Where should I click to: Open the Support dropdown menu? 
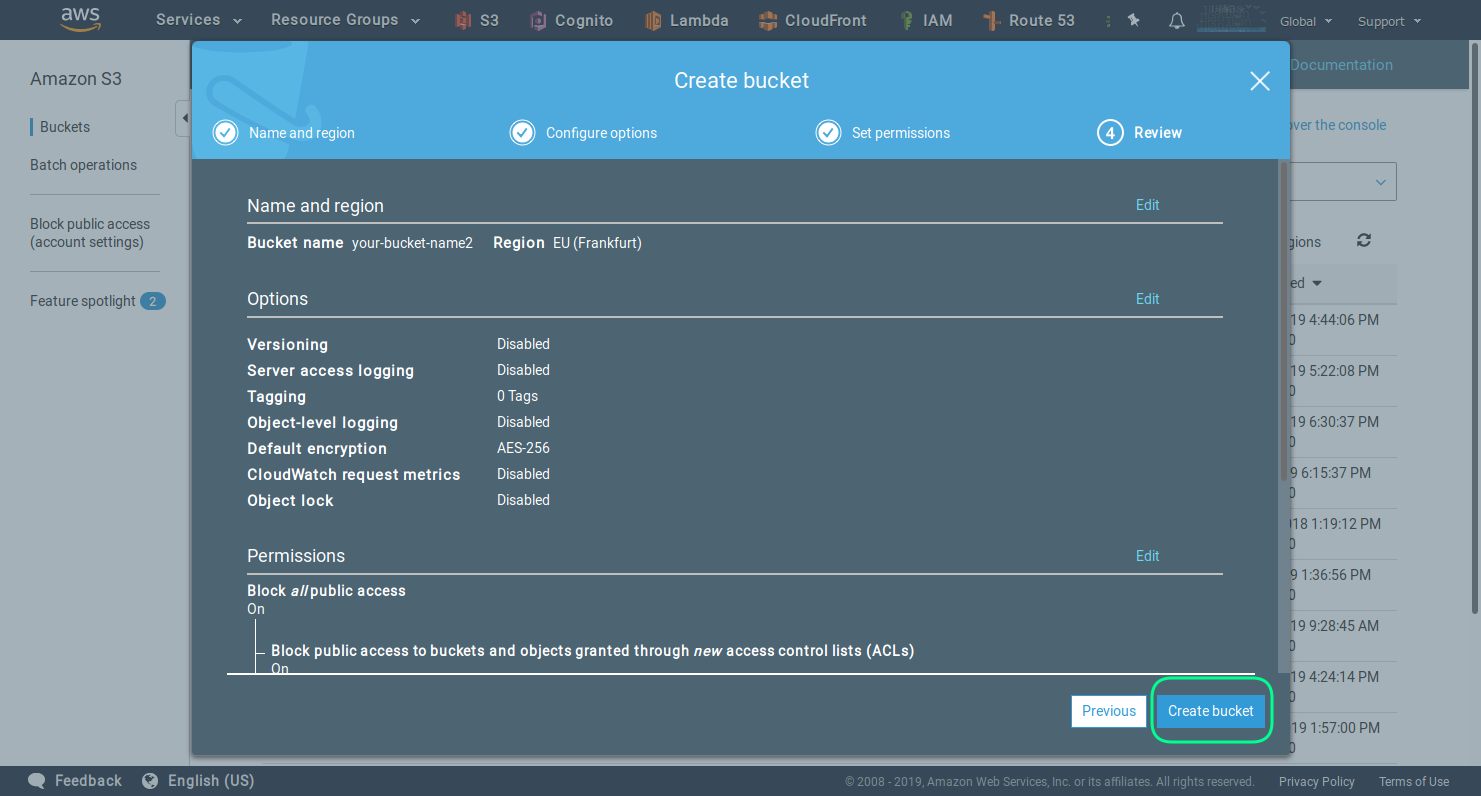1388,21
